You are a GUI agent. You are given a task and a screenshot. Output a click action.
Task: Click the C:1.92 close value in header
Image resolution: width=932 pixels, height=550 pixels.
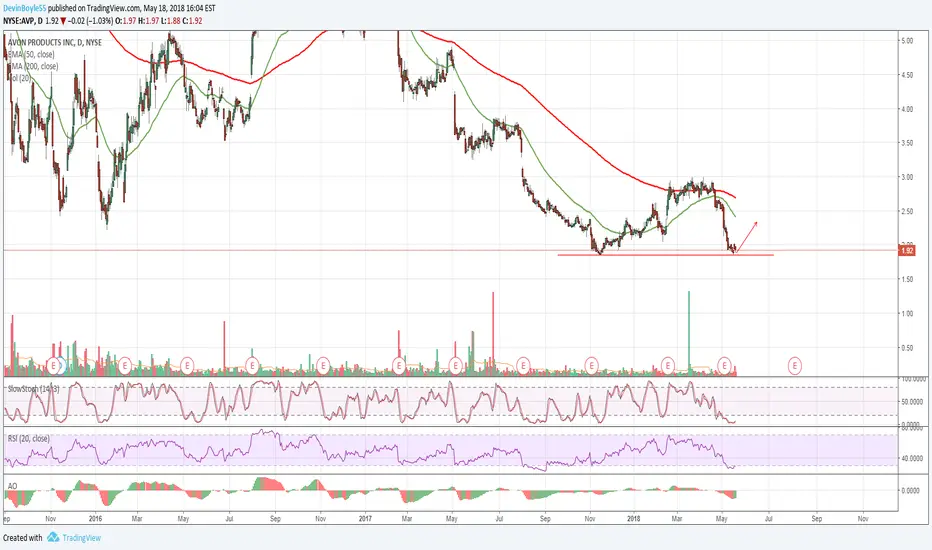[193, 21]
